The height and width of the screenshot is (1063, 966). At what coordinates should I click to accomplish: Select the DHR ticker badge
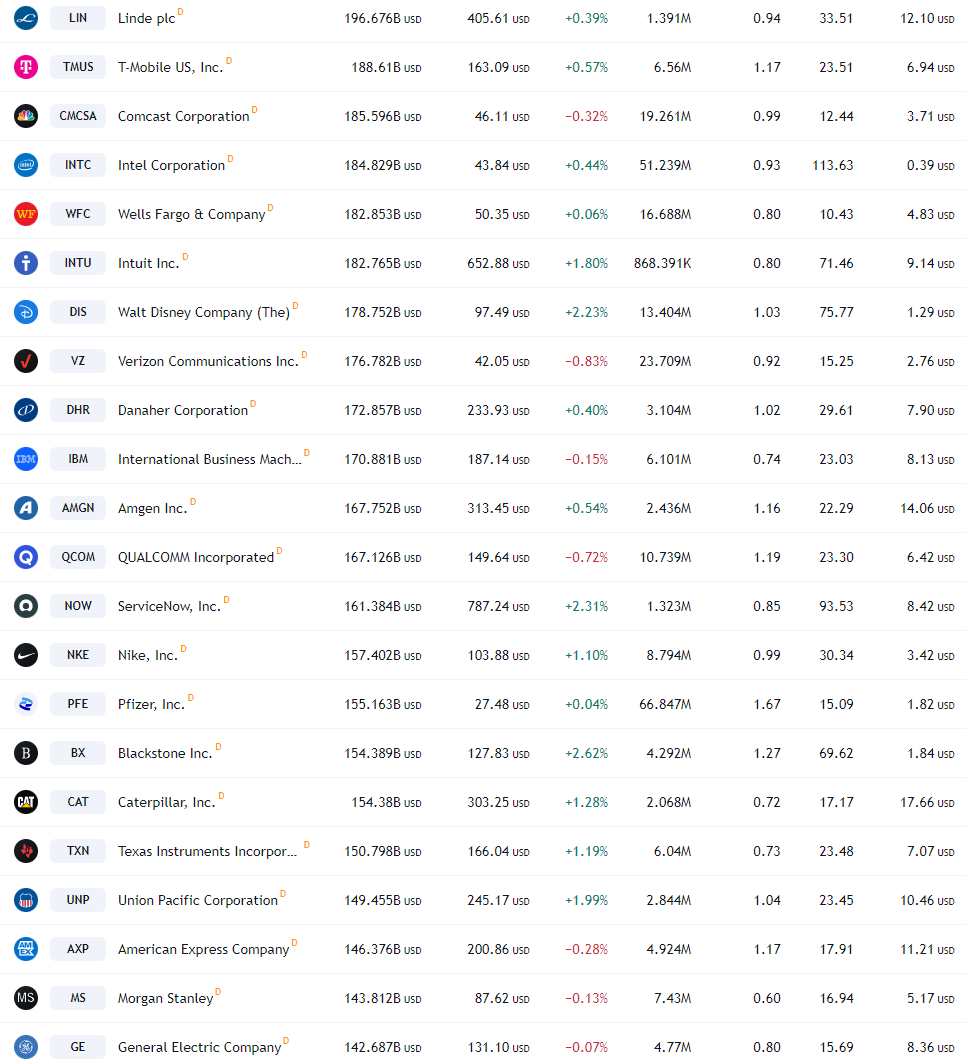[78, 410]
